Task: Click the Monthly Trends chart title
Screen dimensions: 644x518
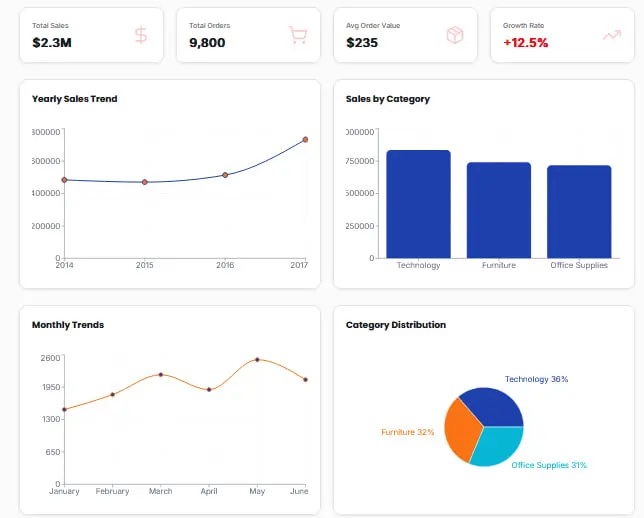Action: pos(68,325)
